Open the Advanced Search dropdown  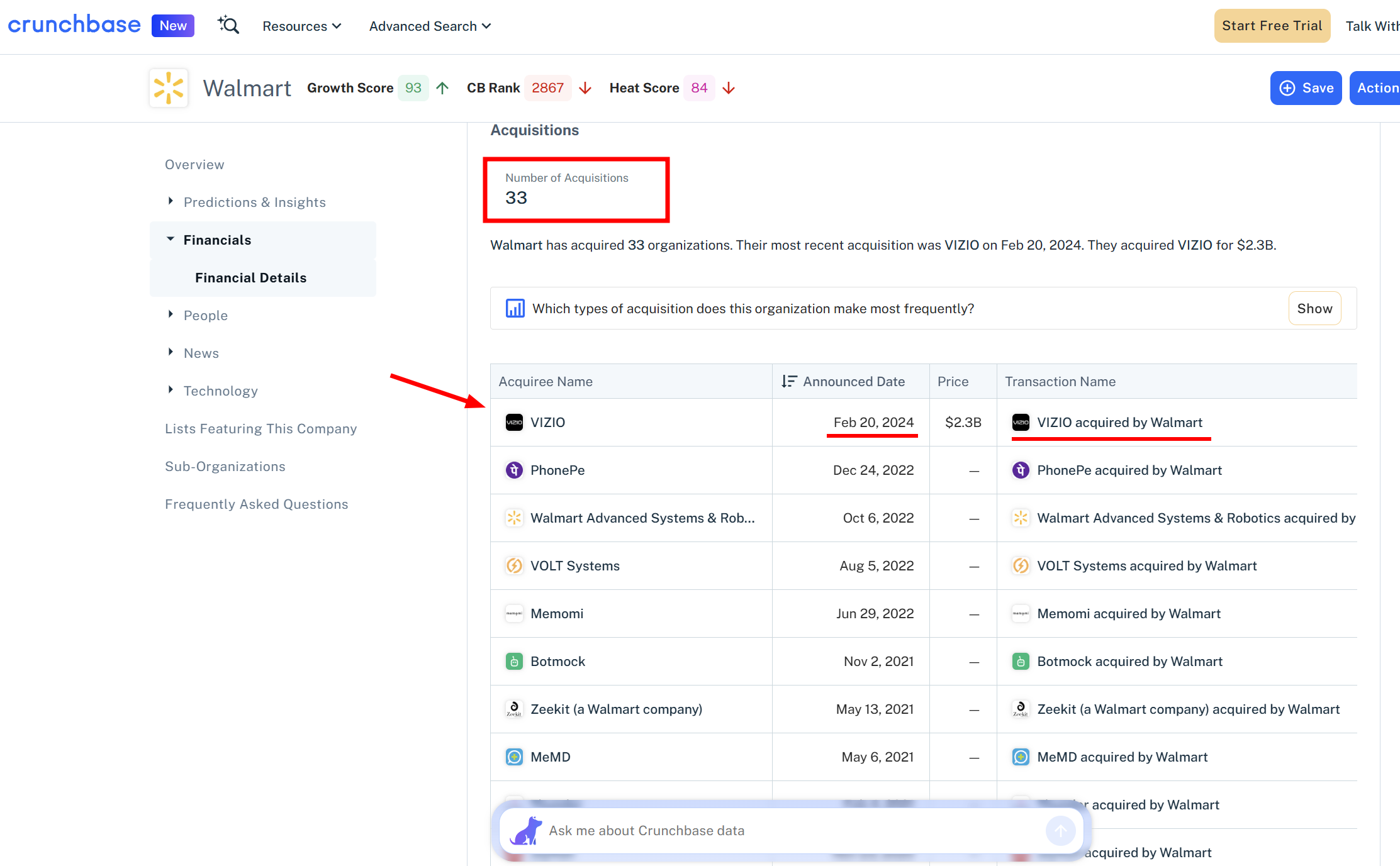coord(430,26)
